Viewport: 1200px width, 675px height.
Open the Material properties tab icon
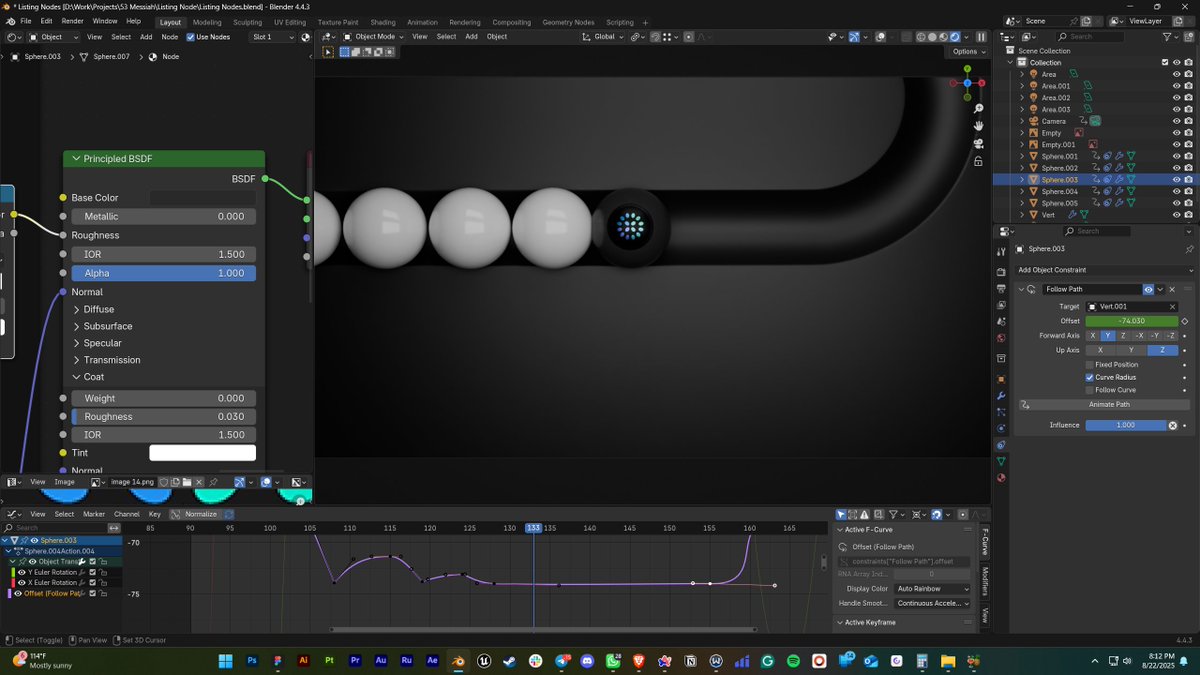(1001, 478)
